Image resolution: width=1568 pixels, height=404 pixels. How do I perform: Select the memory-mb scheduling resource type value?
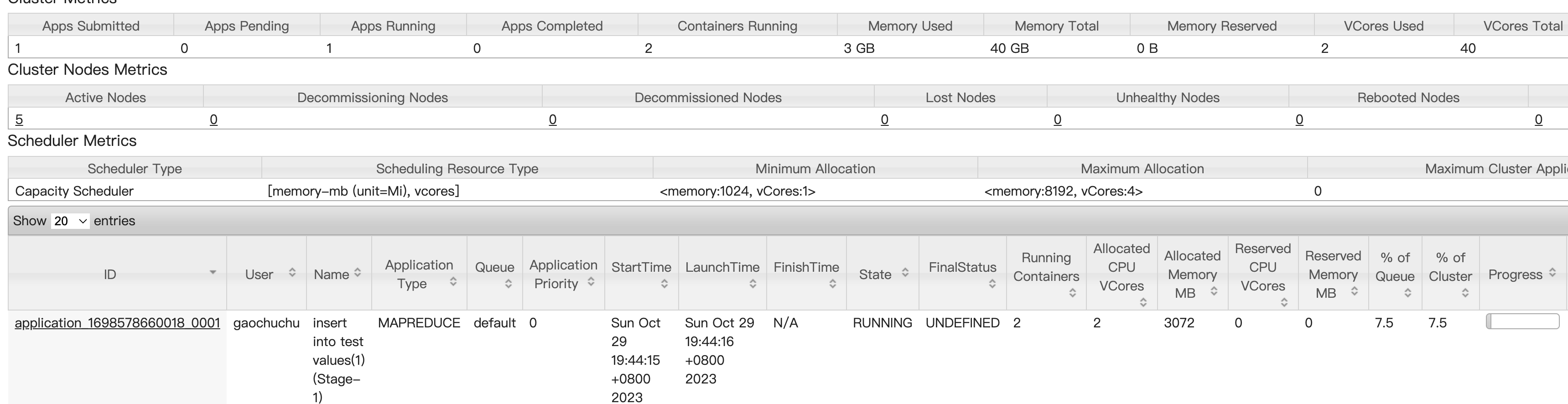363,191
